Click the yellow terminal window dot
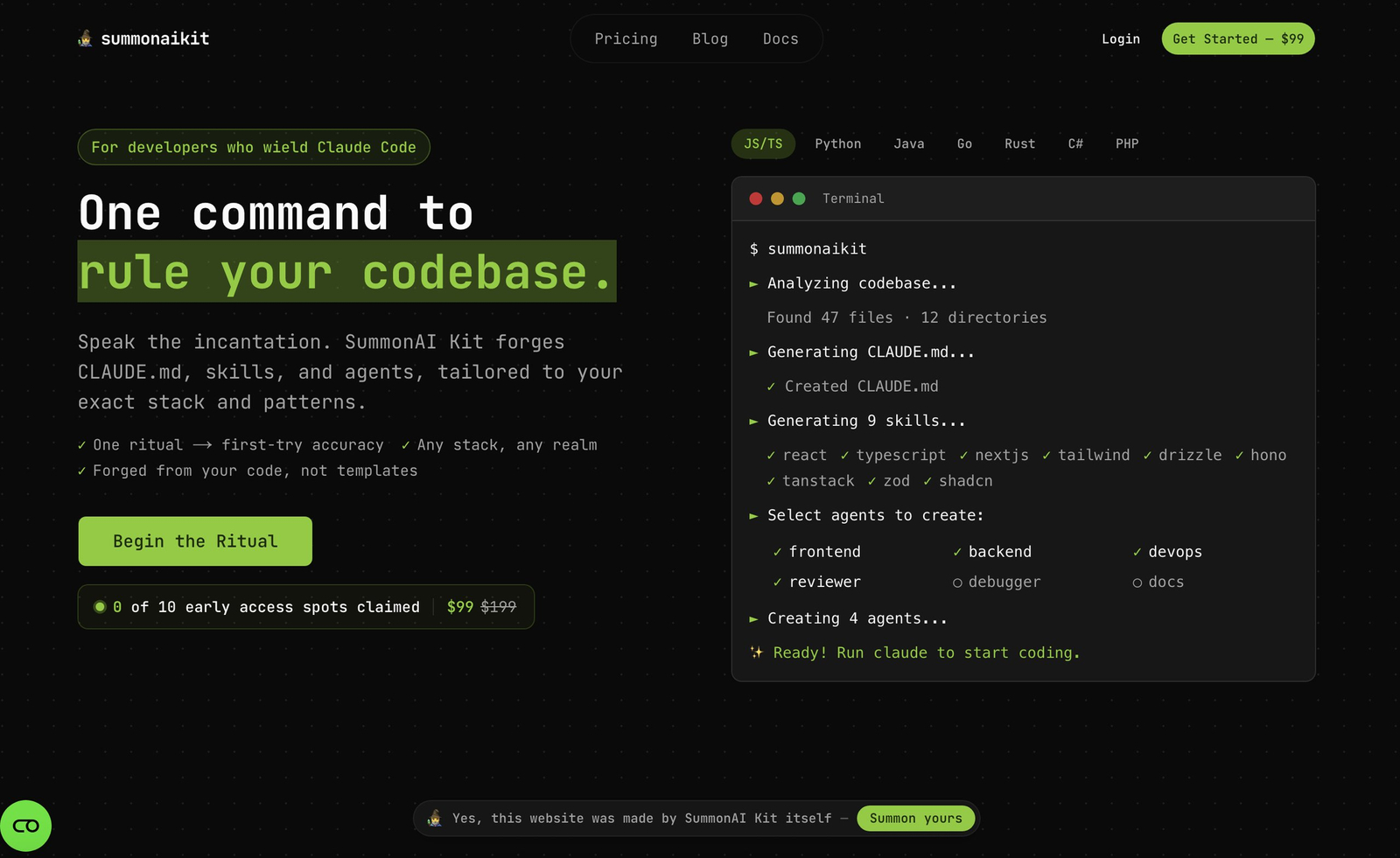The height and width of the screenshot is (858, 1400). [777, 199]
